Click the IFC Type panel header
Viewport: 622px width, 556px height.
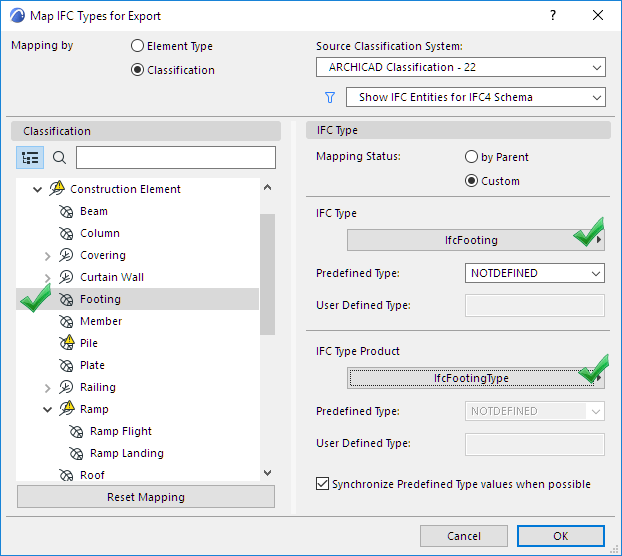(458, 130)
